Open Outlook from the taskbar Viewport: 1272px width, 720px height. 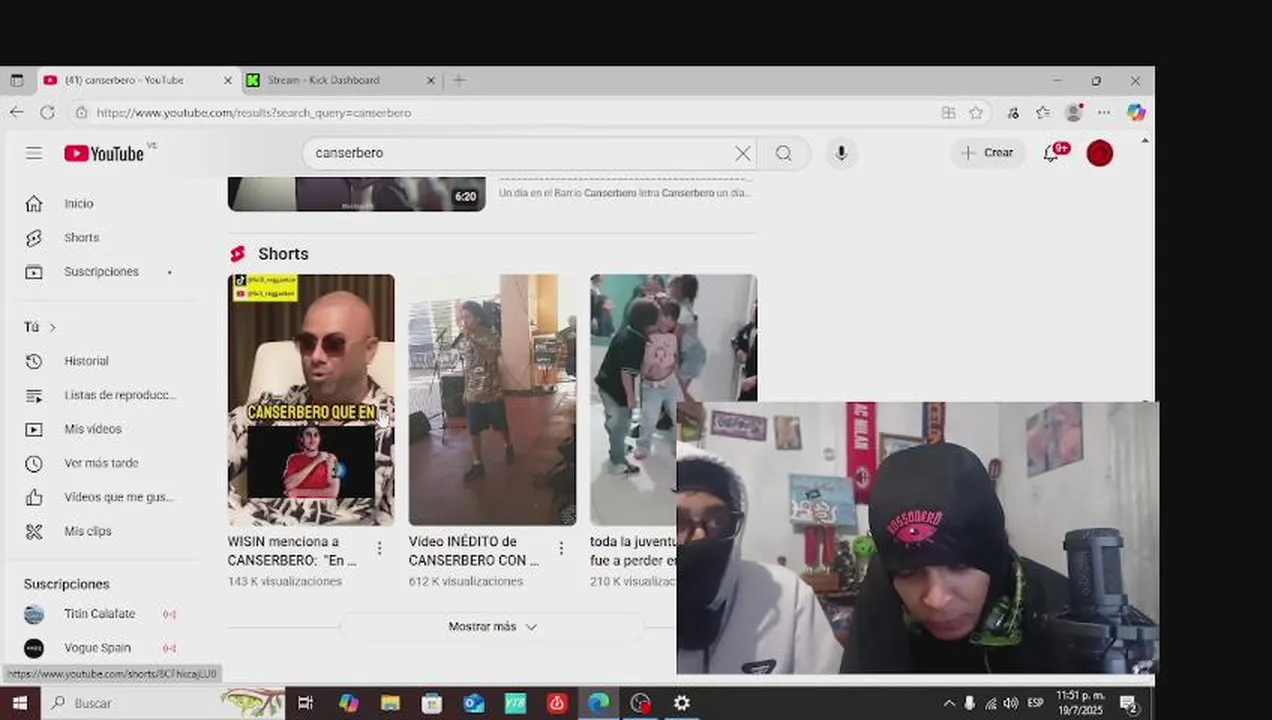click(473, 703)
